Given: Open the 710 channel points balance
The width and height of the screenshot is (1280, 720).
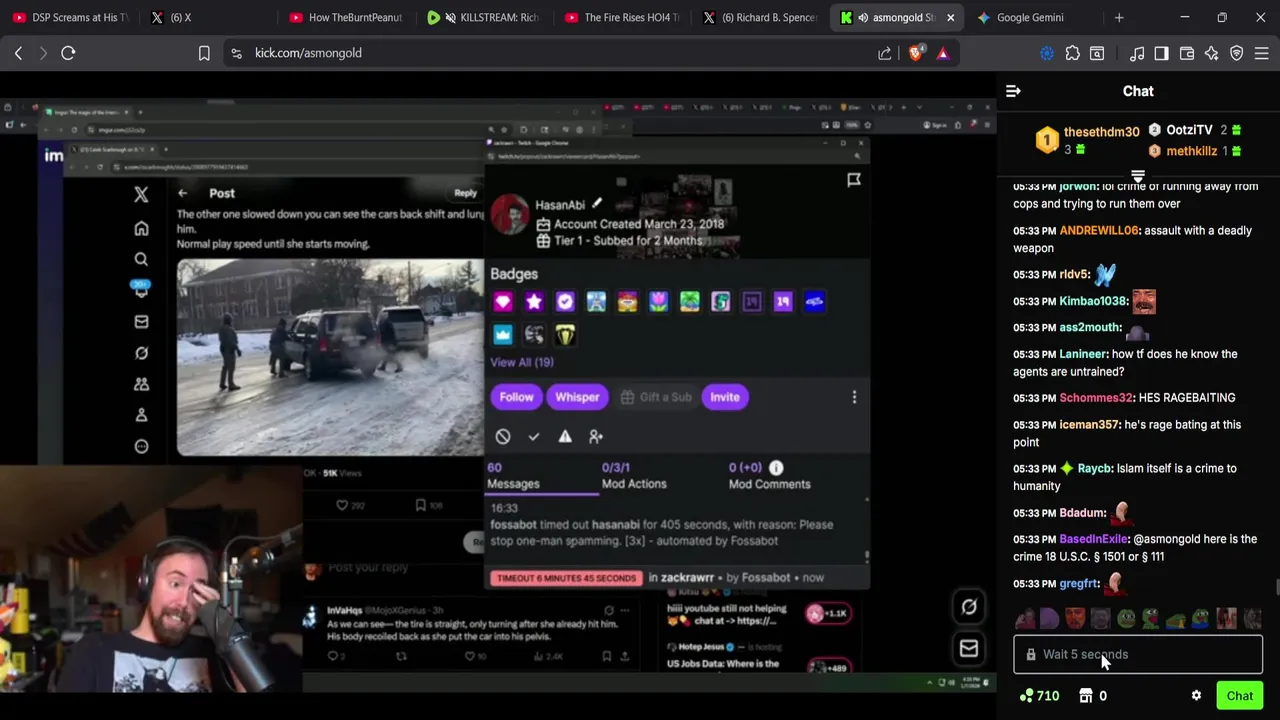Looking at the screenshot, I should tap(1039, 696).
